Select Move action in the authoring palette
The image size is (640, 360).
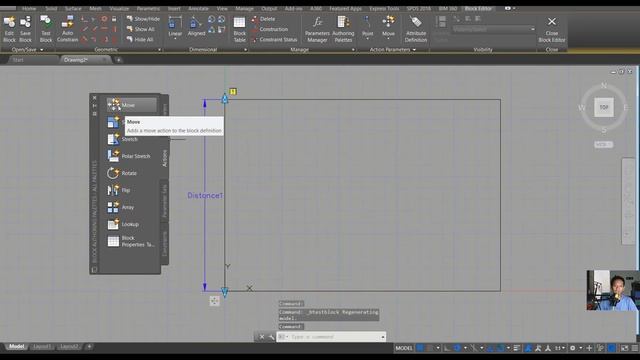pyautogui.click(x=131, y=105)
